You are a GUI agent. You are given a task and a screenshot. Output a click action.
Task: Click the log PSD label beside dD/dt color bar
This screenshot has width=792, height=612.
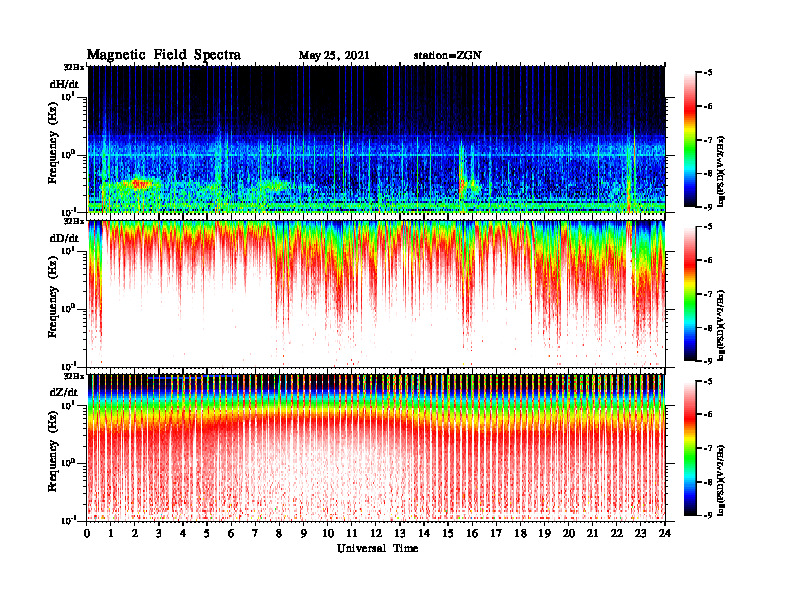(721, 324)
